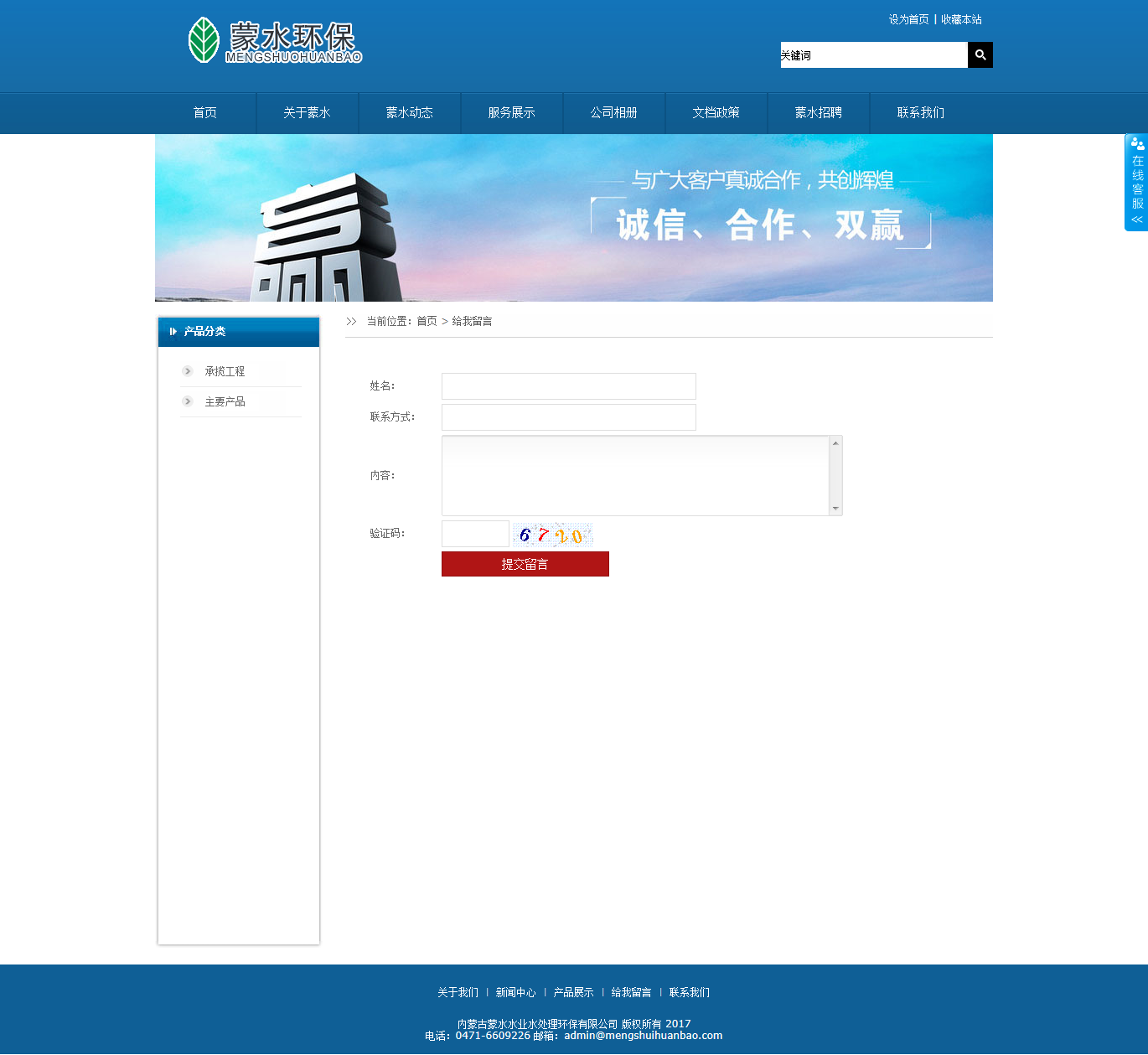Expand the online customer service side panel
Screen dimensions: 1148x1055
[x=1136, y=183]
